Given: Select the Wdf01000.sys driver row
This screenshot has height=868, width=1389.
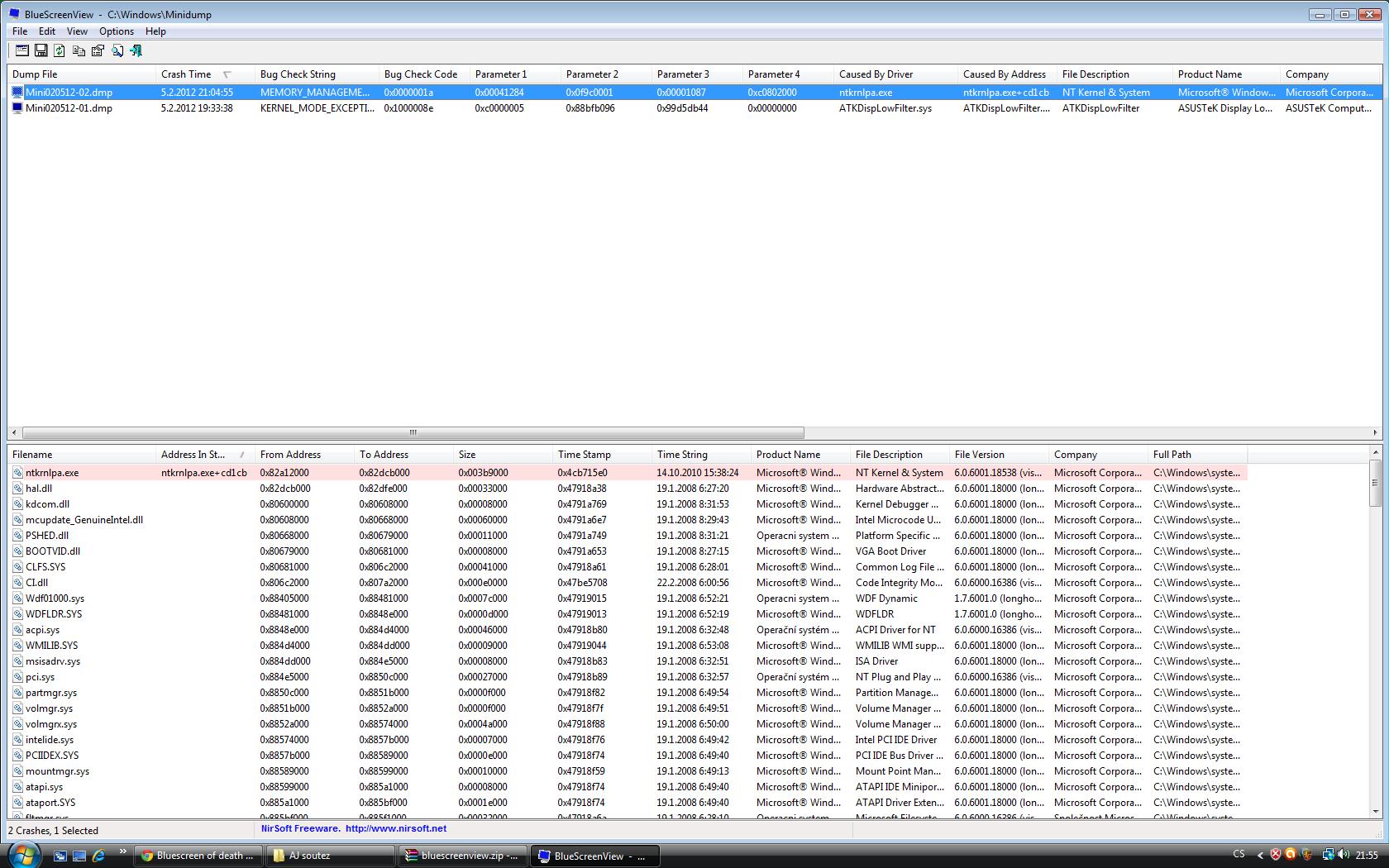Looking at the screenshot, I should (628, 599).
